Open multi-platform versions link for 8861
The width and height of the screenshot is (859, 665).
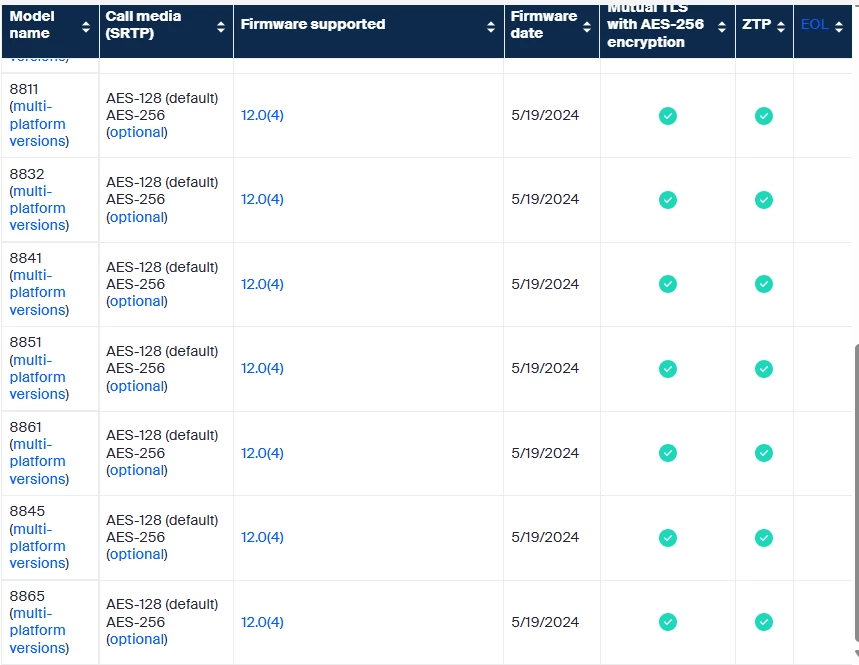pos(38,461)
